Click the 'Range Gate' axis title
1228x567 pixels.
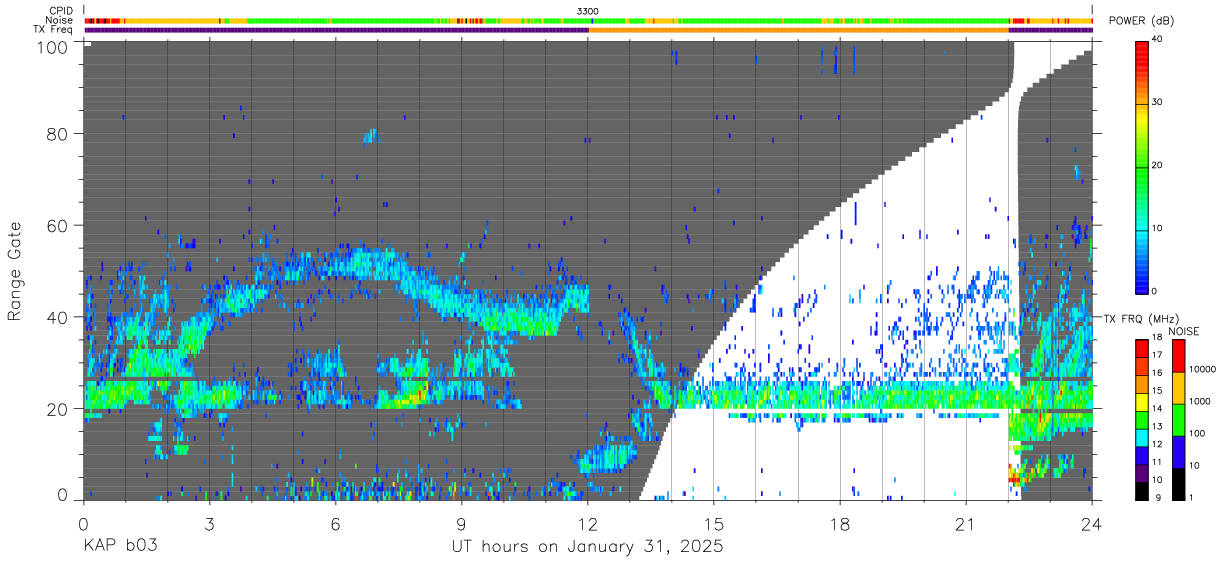(15, 271)
